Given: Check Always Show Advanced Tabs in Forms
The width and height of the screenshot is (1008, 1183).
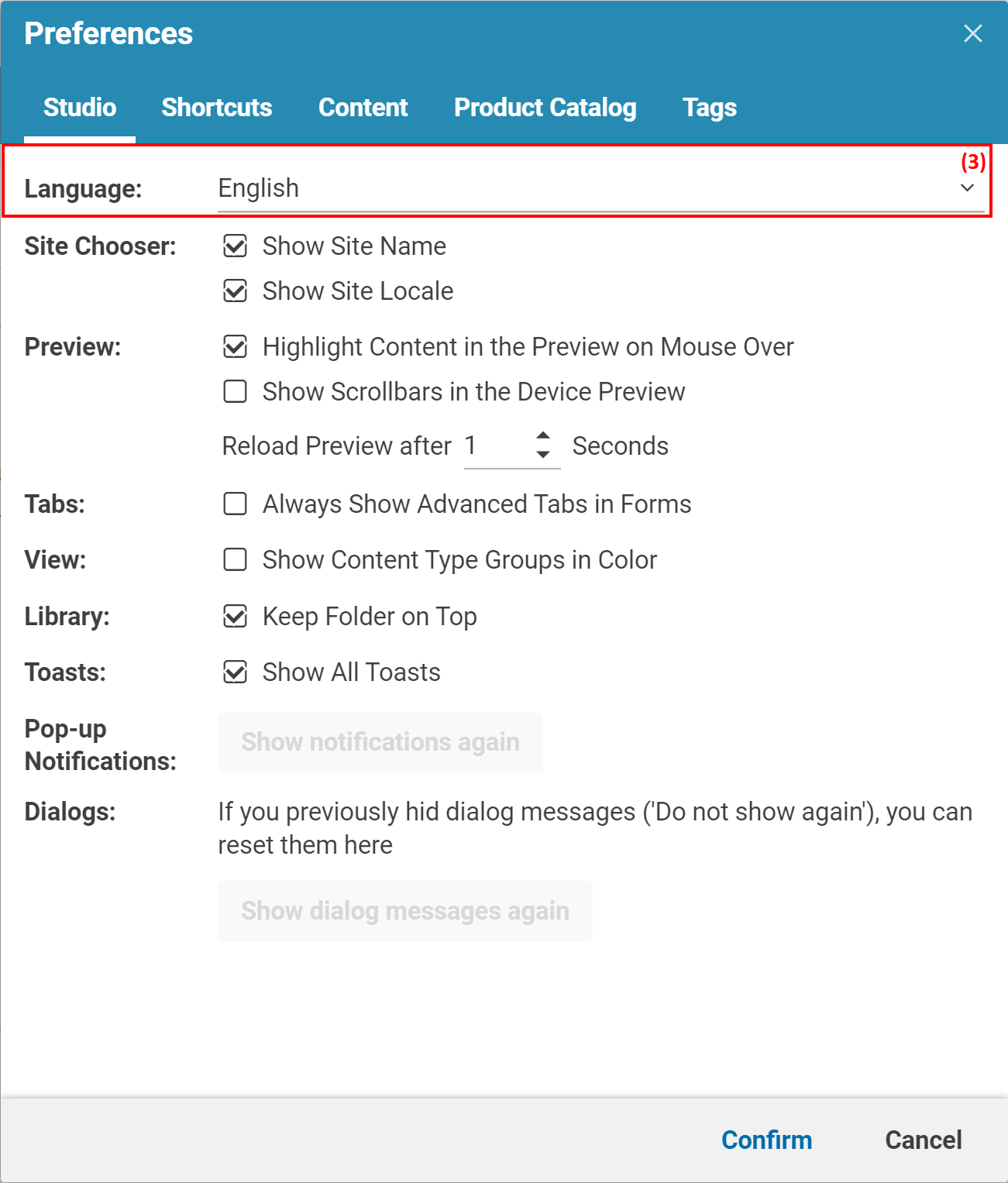Looking at the screenshot, I should 236,504.
